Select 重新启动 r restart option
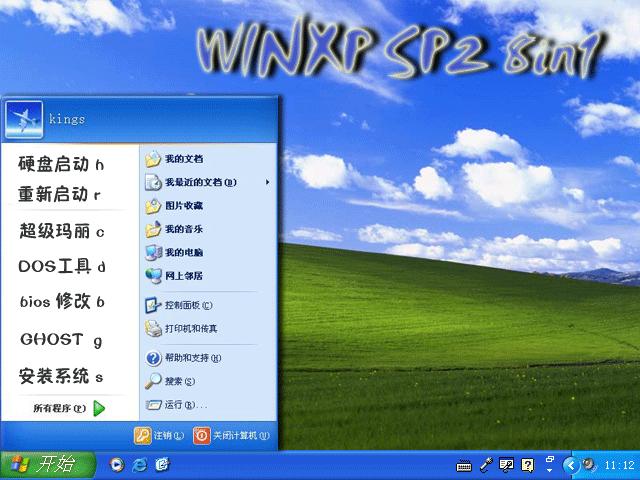640x480 pixels. [60, 194]
